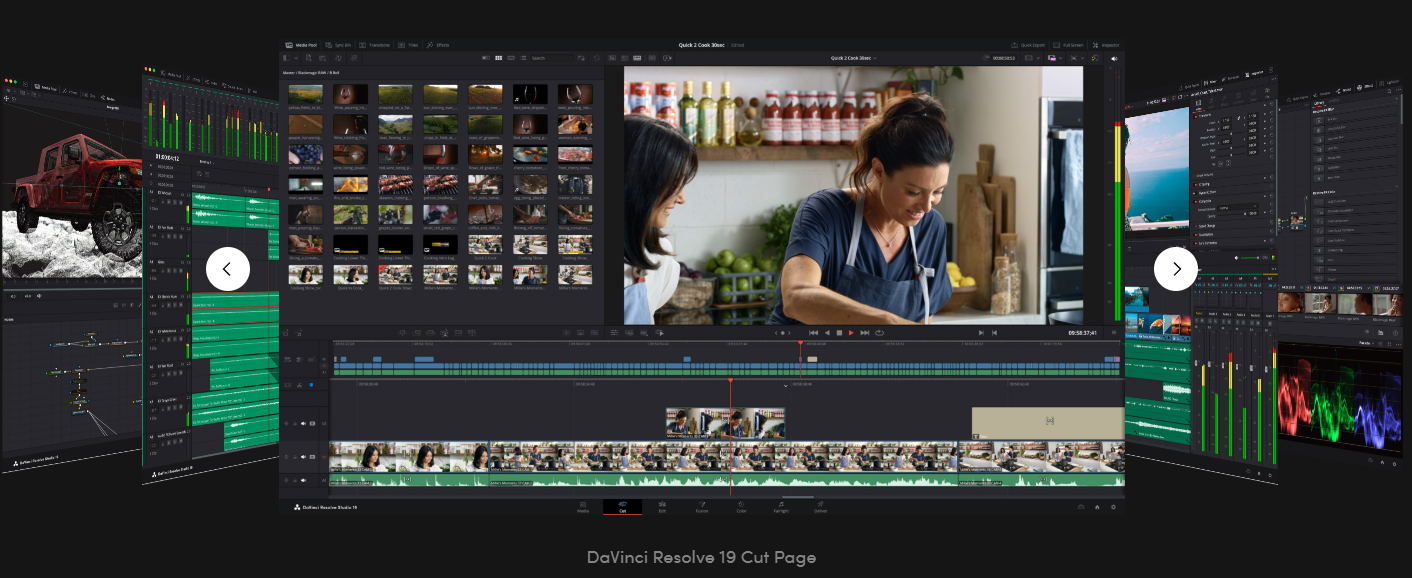Open the Timeline Resolution dropdown
The width and height of the screenshot is (1412, 578).
pyautogui.click(x=1033, y=58)
